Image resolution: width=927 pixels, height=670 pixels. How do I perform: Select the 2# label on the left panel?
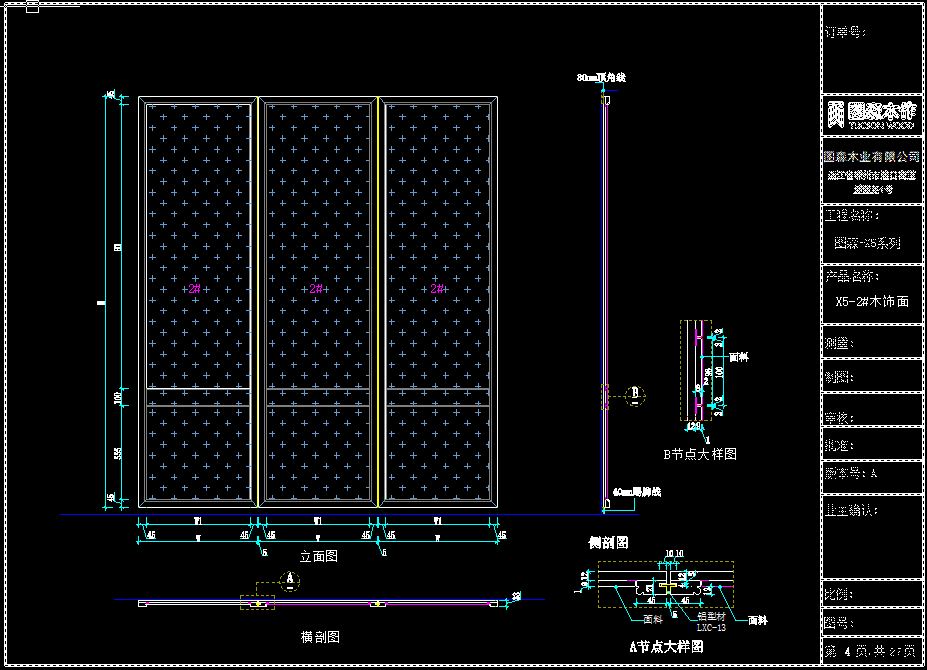(x=194, y=289)
